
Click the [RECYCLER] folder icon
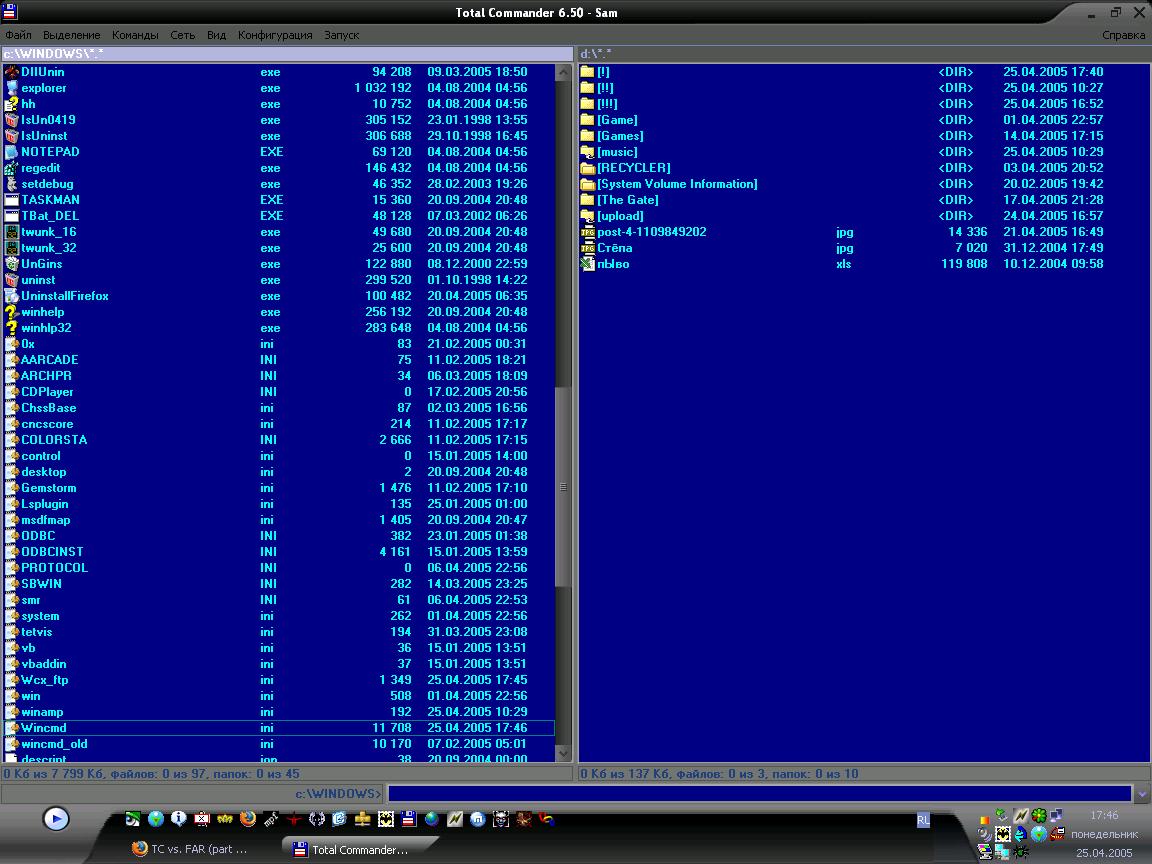587,168
